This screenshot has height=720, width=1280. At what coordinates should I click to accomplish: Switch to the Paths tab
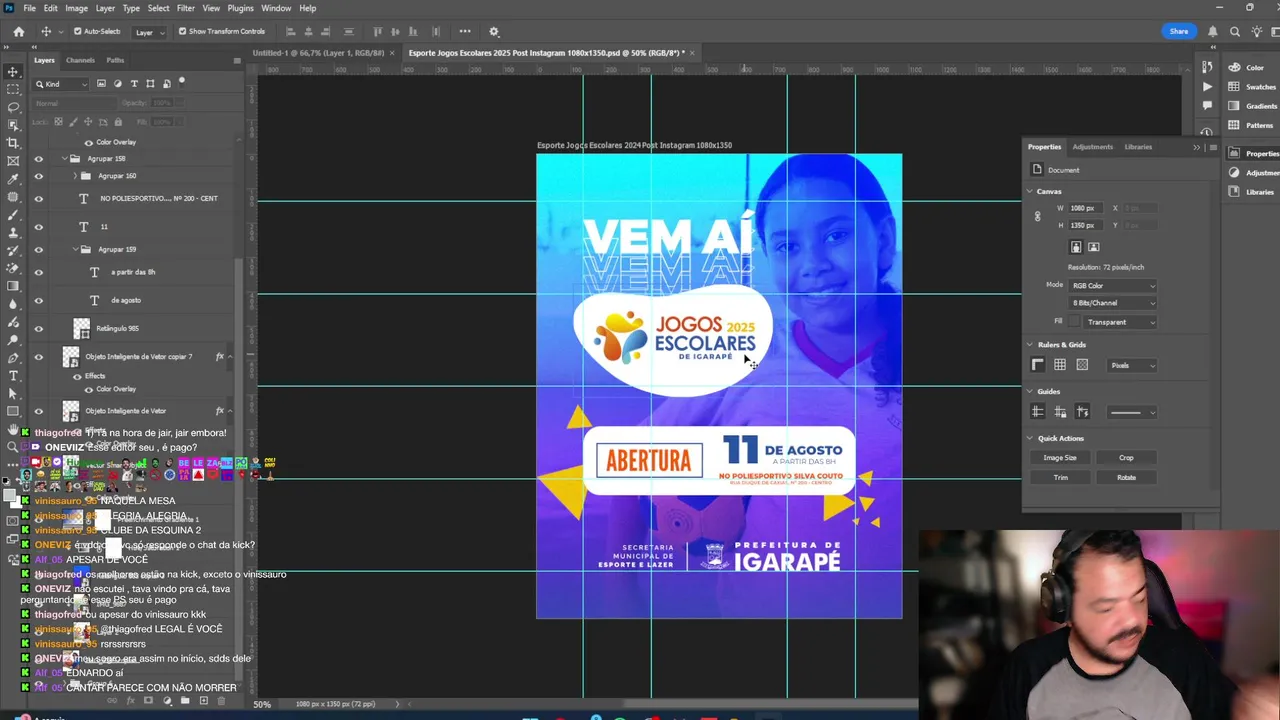[x=115, y=60]
